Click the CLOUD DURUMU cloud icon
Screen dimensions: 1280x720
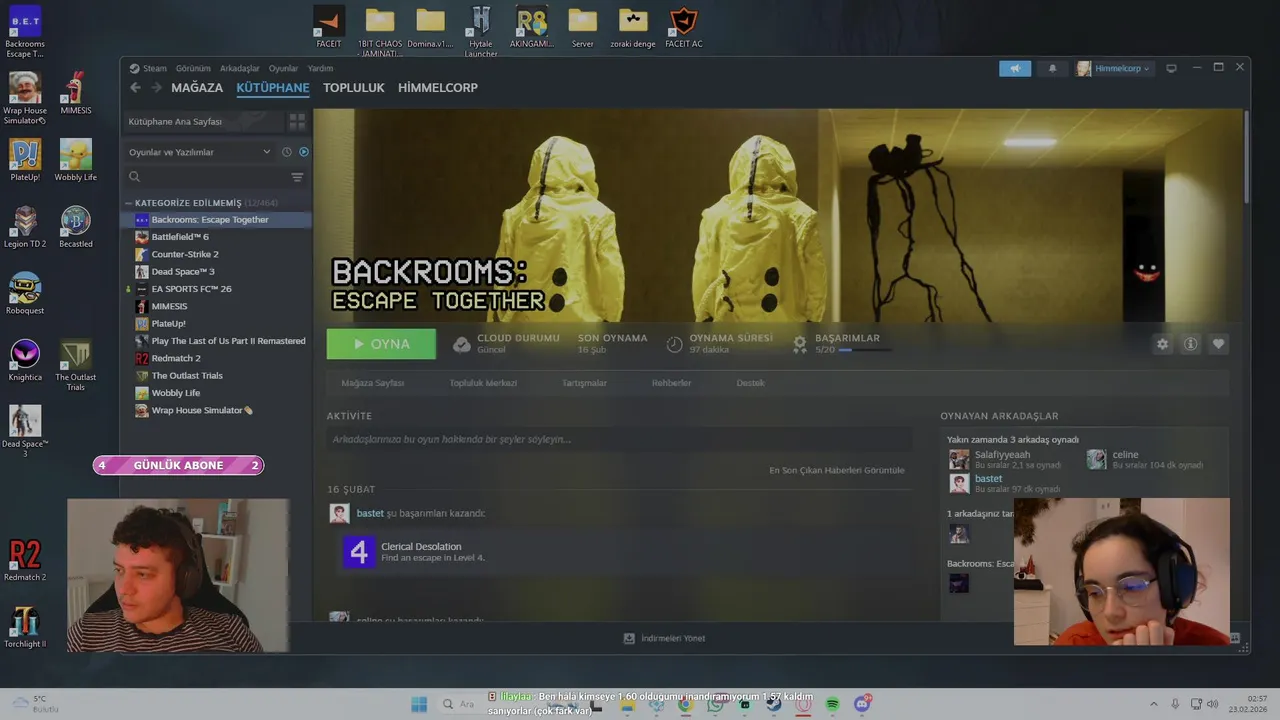[461, 344]
